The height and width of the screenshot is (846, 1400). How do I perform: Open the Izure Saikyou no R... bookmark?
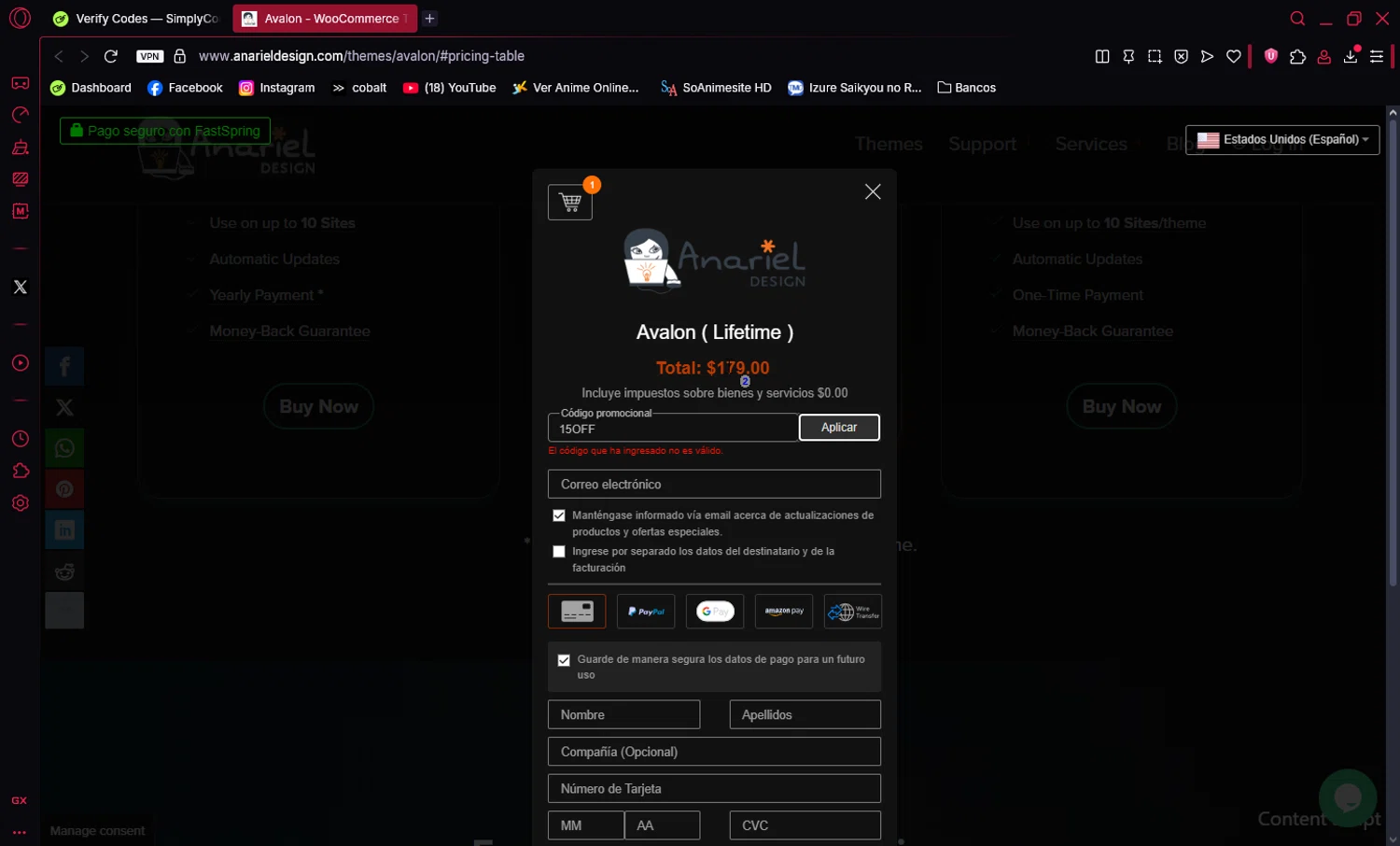click(x=854, y=88)
